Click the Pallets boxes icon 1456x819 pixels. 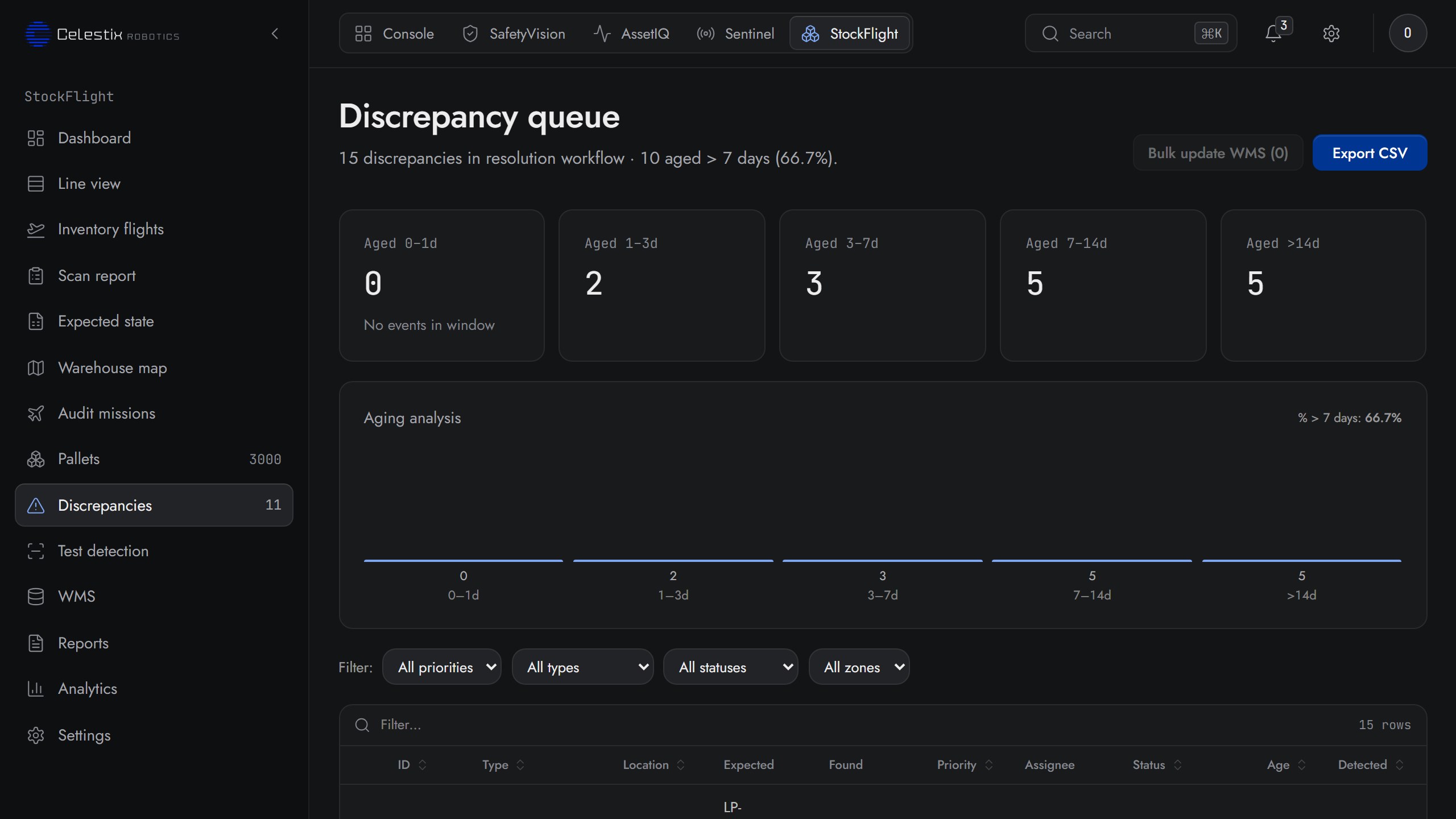[x=36, y=459]
